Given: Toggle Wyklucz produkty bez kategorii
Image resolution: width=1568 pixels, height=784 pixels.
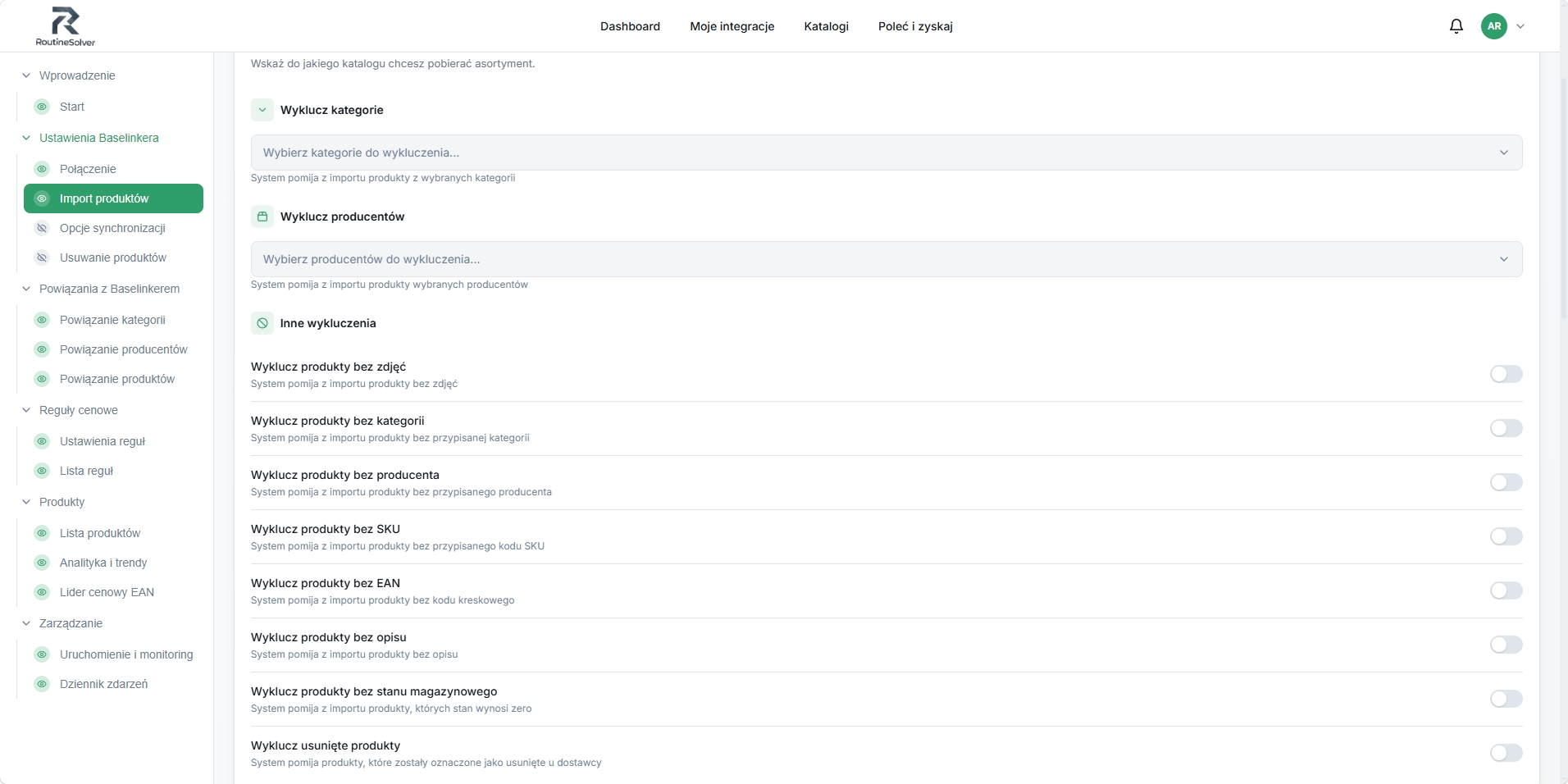Looking at the screenshot, I should (x=1506, y=428).
